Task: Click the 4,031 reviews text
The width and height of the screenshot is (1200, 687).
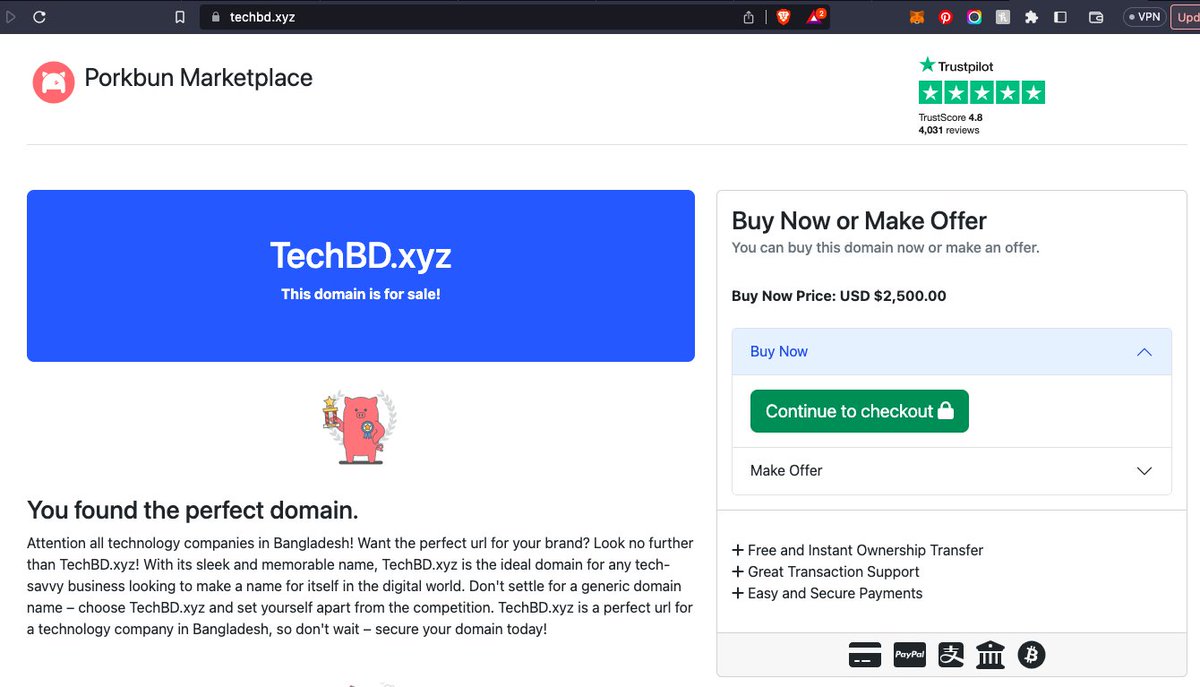Action: [949, 130]
